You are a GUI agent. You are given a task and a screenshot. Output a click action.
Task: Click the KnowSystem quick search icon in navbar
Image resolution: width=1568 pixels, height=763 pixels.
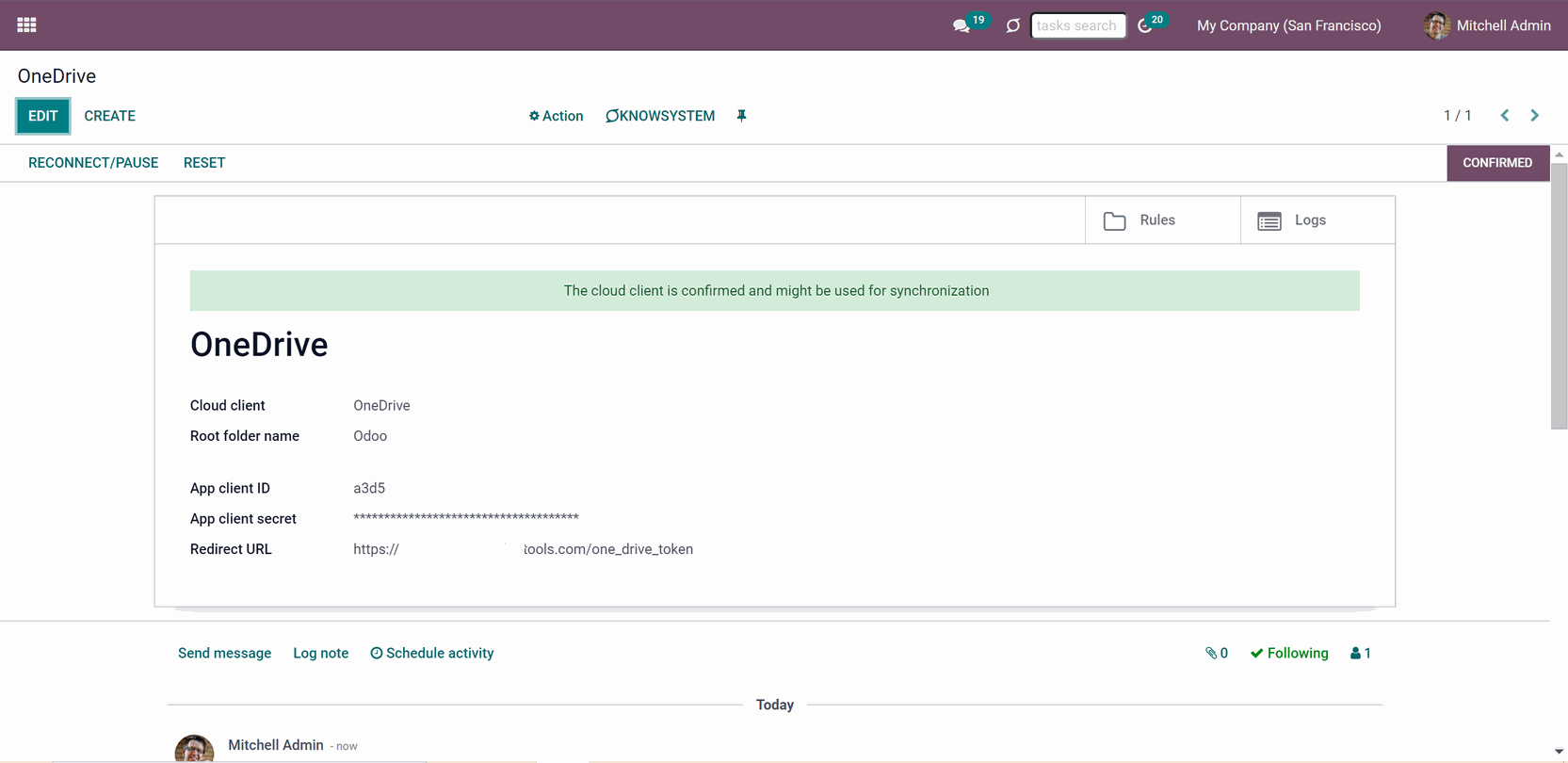pyautogui.click(x=1012, y=25)
